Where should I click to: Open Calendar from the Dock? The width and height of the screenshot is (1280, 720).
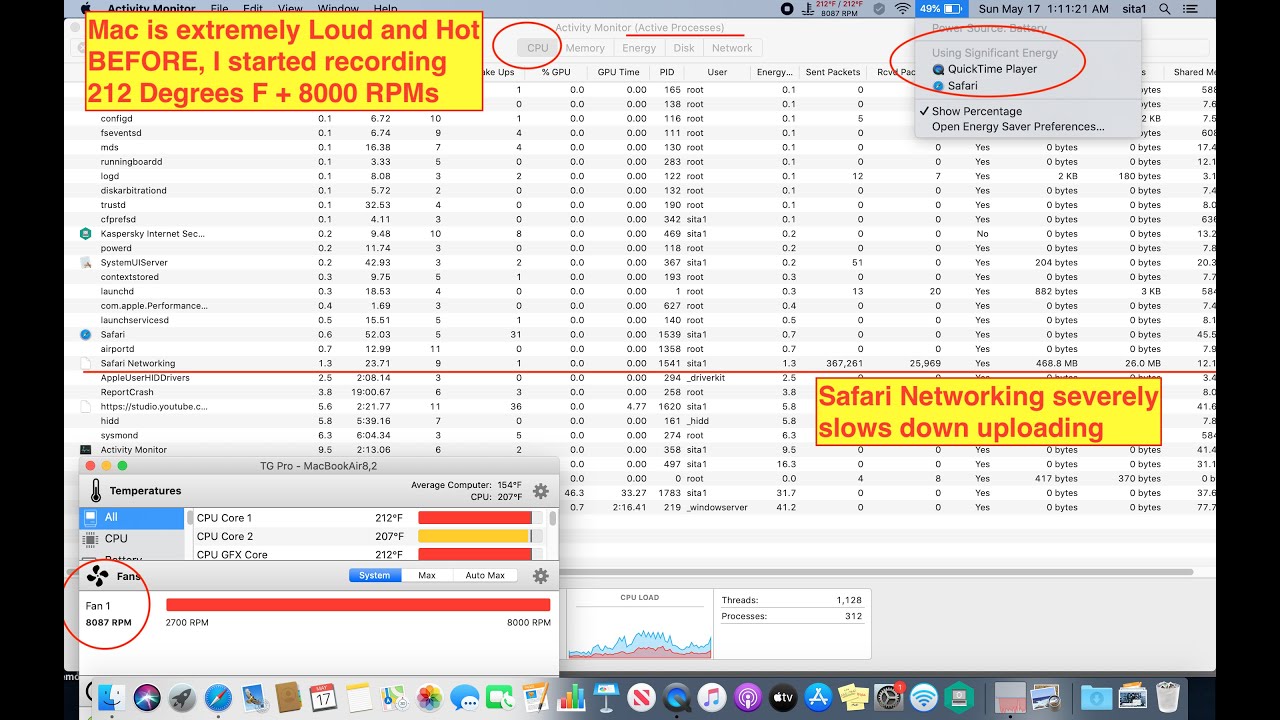(323, 697)
